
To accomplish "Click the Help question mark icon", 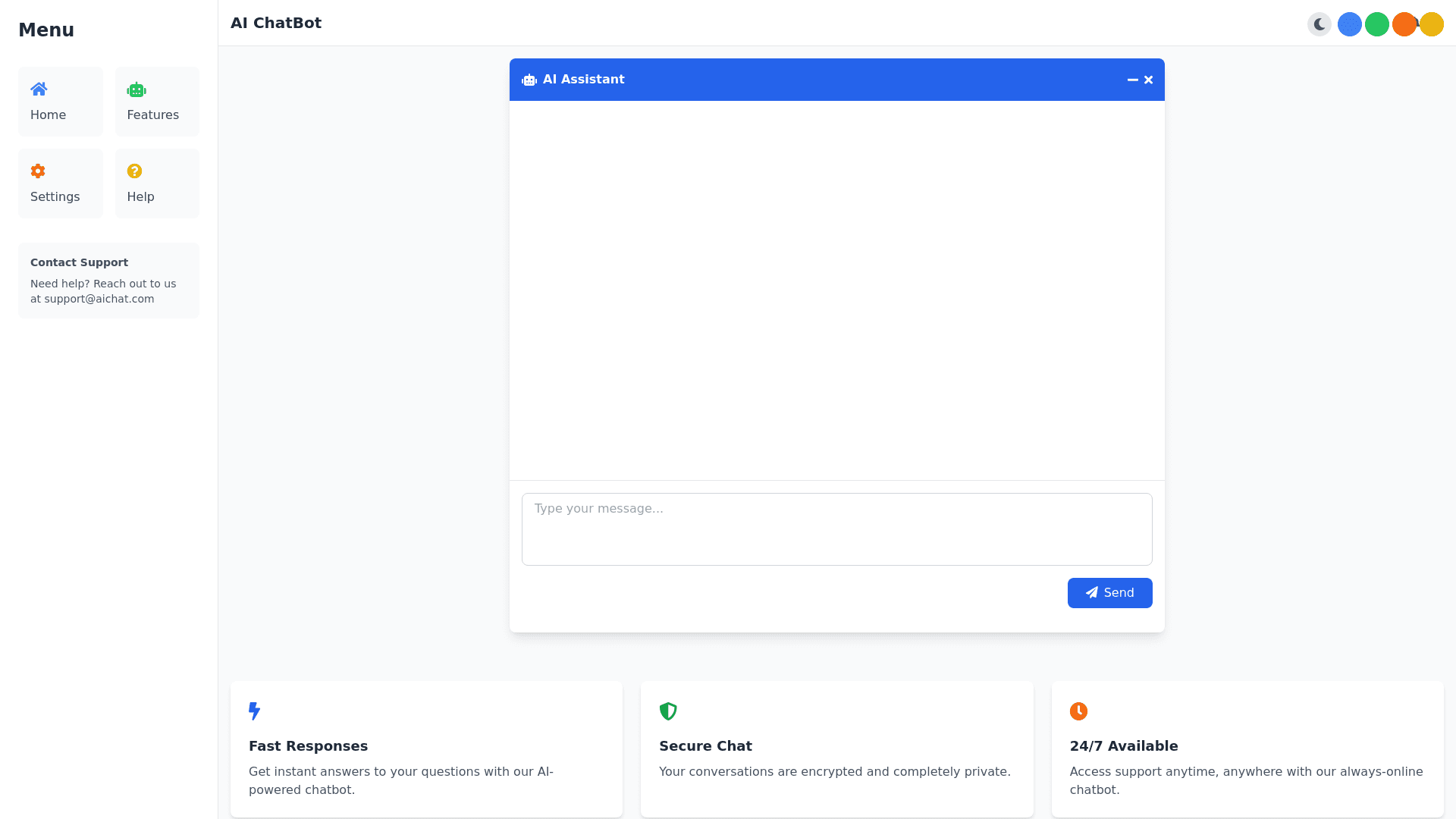I will click(x=135, y=171).
